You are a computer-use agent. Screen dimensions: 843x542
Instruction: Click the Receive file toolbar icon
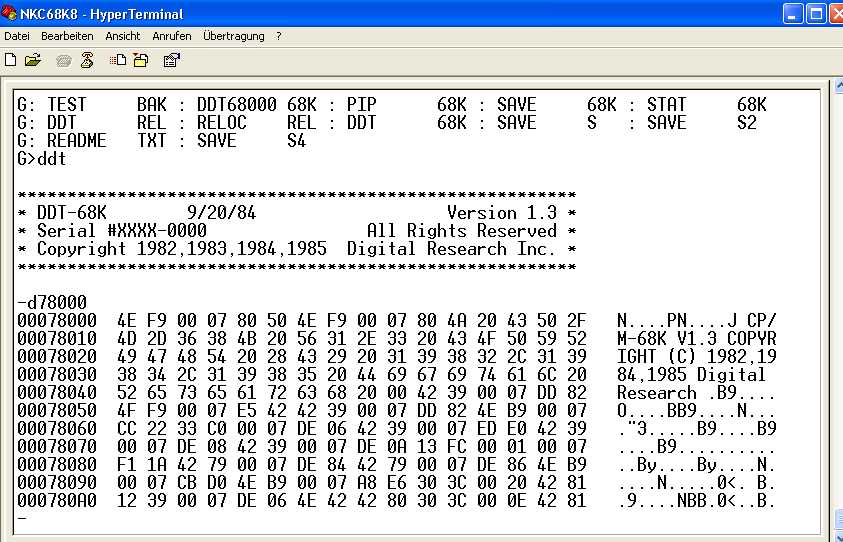(141, 60)
